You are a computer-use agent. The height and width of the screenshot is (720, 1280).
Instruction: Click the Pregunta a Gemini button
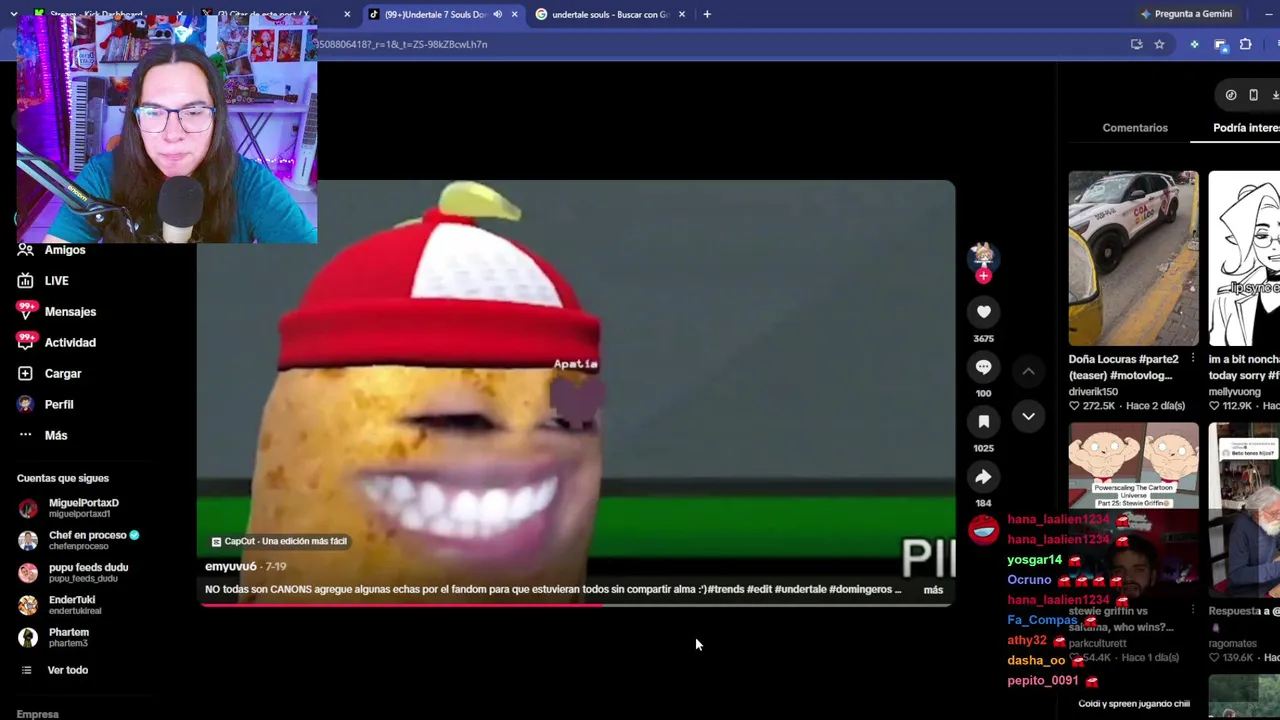[x=1186, y=14]
